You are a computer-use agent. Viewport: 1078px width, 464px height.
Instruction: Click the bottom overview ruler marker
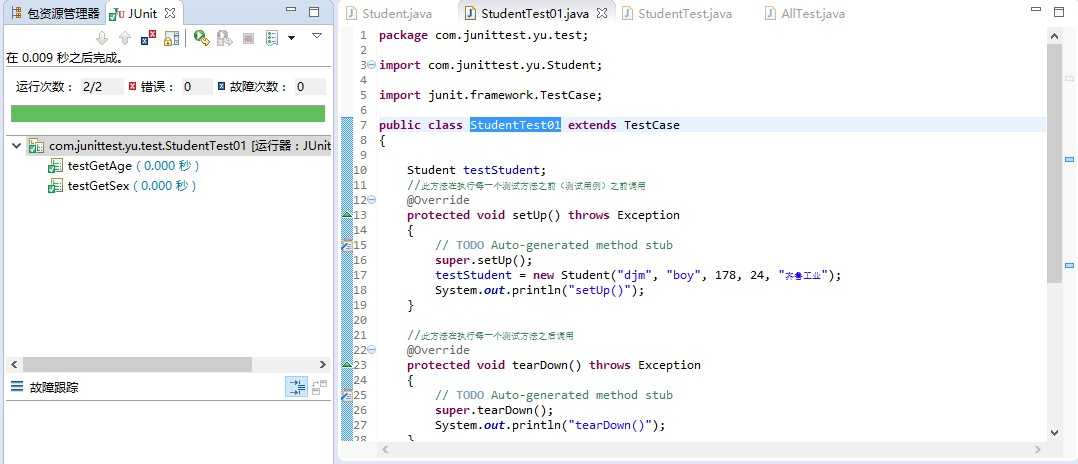click(1070, 265)
